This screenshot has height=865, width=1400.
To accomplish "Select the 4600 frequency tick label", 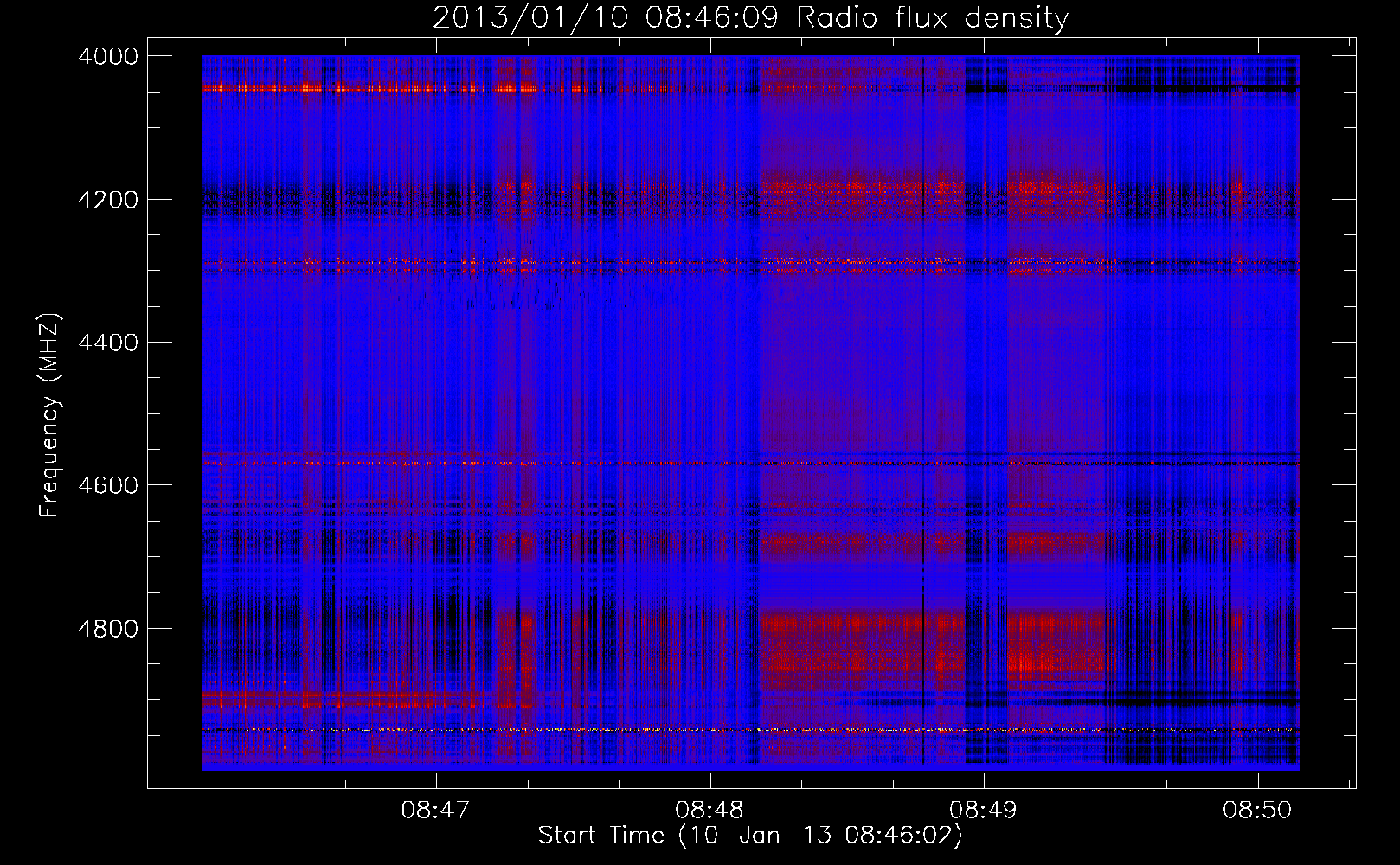I will 108,485.
